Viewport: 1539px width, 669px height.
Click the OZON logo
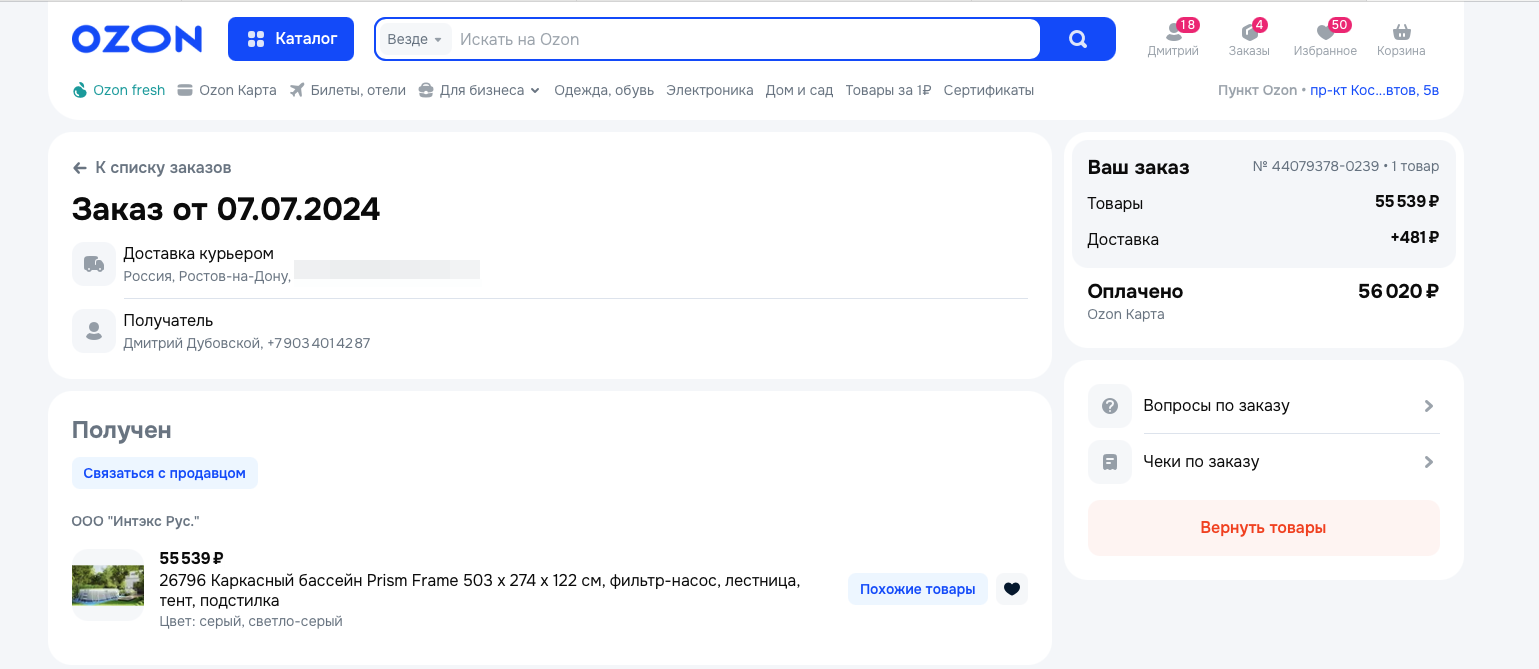click(137, 39)
